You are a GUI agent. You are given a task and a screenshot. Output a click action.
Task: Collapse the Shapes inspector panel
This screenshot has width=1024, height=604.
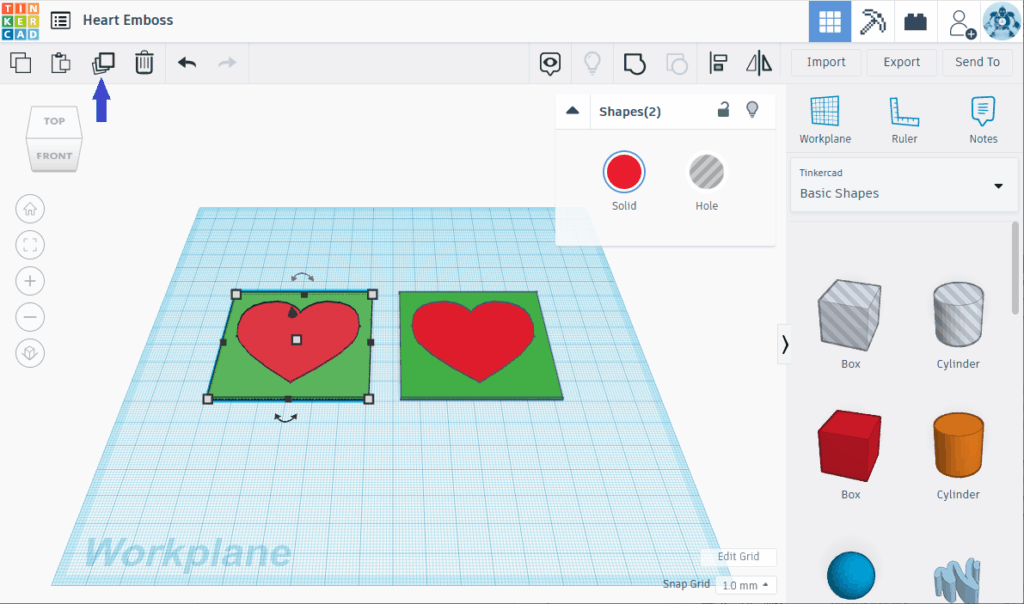(571, 110)
